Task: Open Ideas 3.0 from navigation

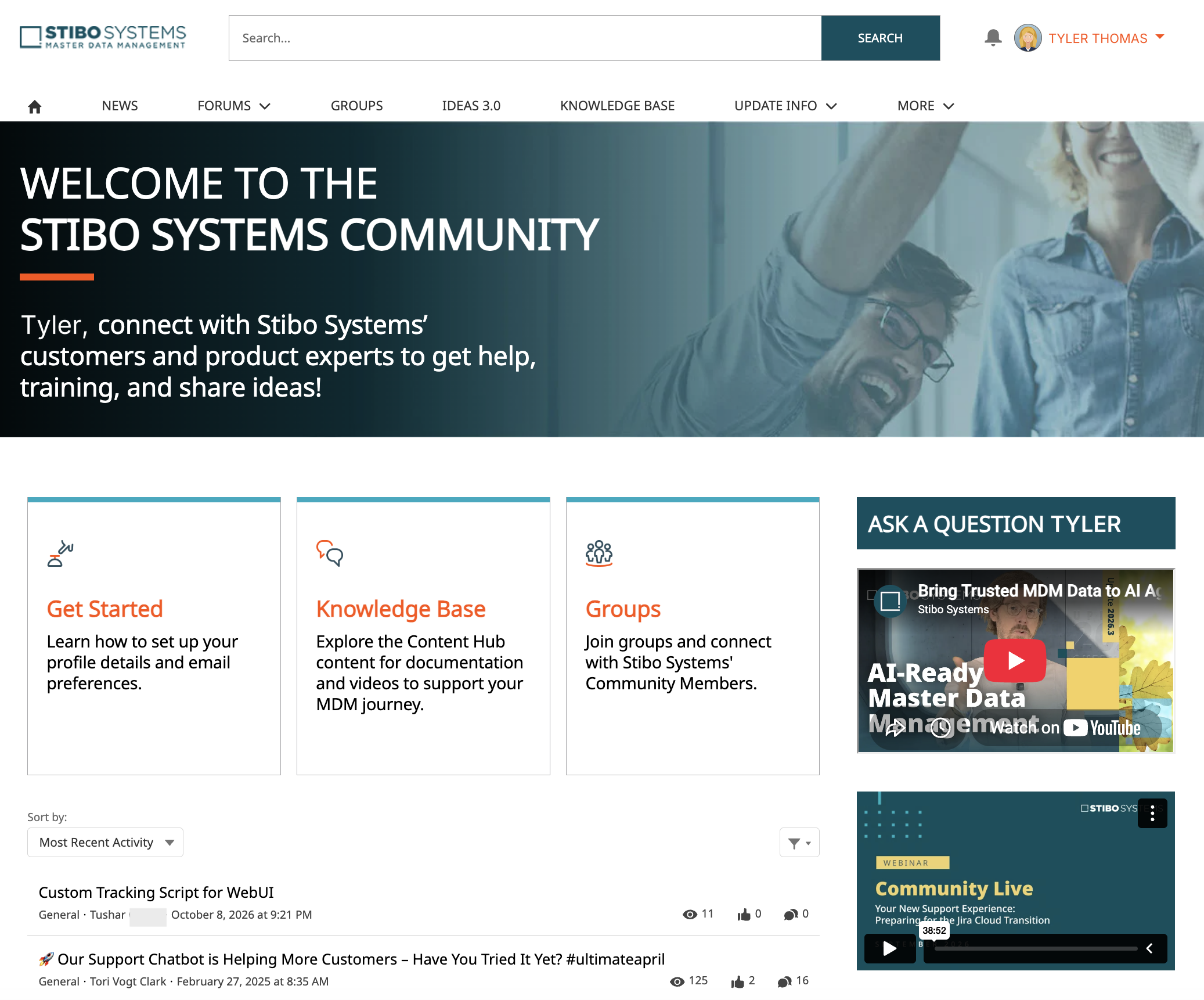Action: tap(471, 106)
